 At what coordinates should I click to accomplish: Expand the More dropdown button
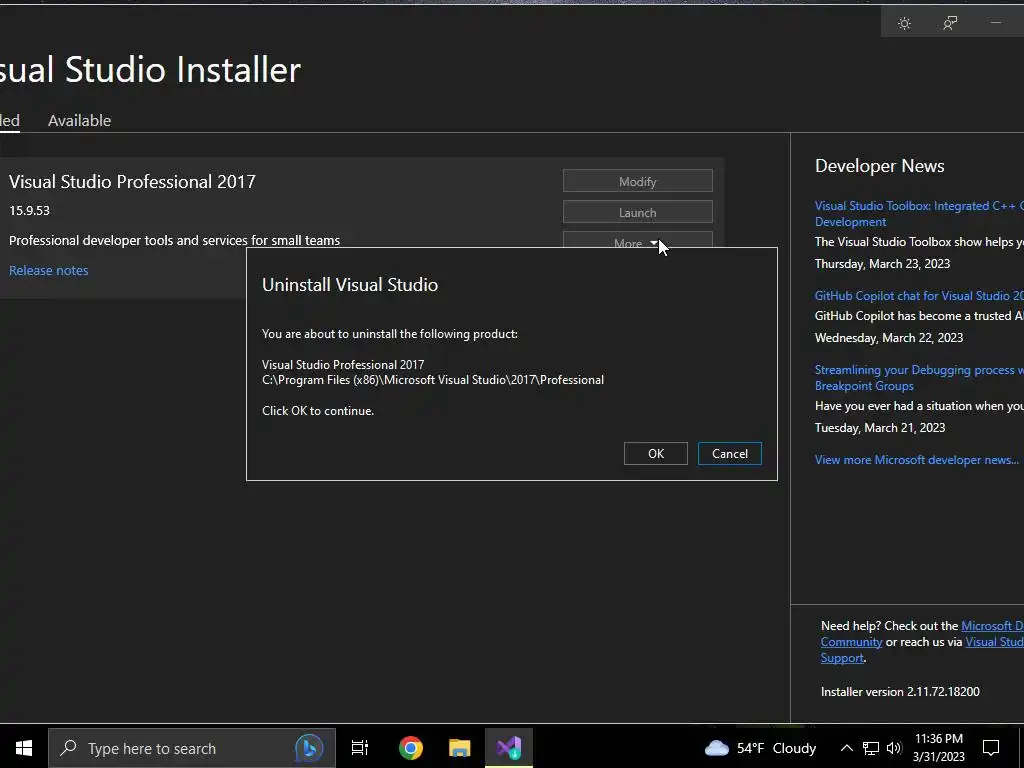pos(637,240)
